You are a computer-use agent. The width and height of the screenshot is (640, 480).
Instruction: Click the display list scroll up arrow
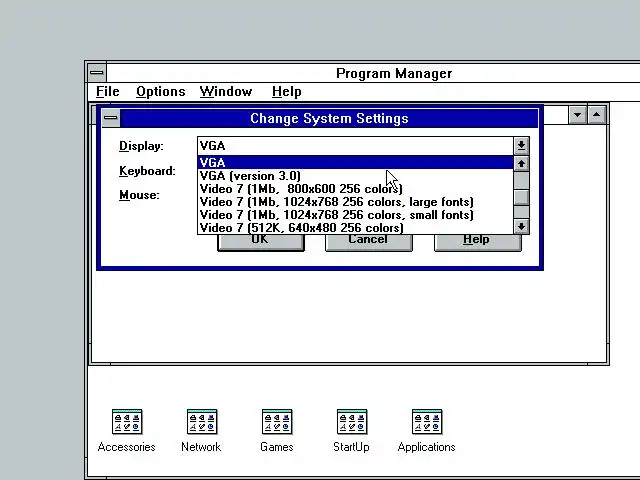point(521,164)
